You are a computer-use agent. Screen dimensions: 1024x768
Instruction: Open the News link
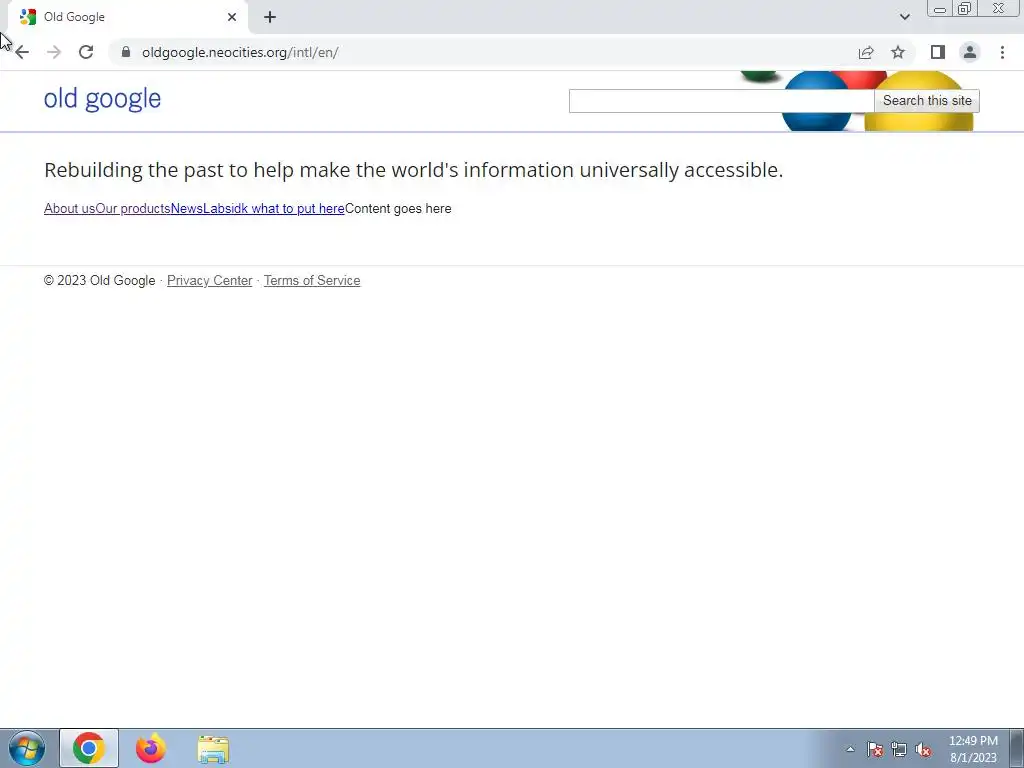pos(186,209)
